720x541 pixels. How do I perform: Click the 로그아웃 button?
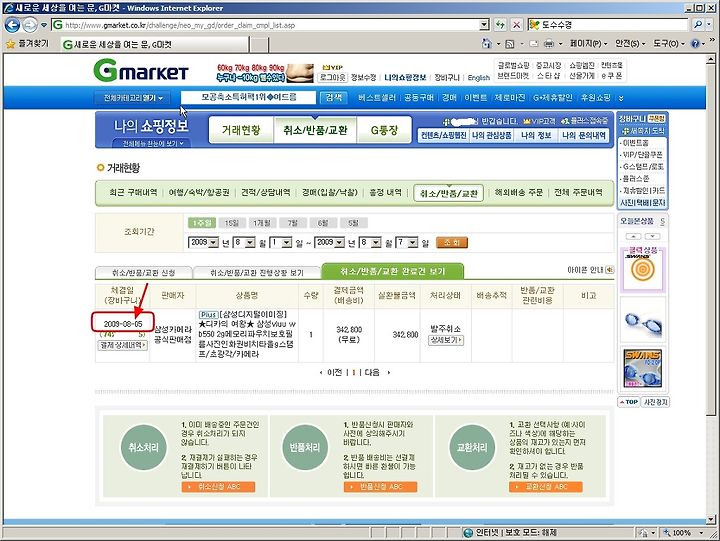332,78
